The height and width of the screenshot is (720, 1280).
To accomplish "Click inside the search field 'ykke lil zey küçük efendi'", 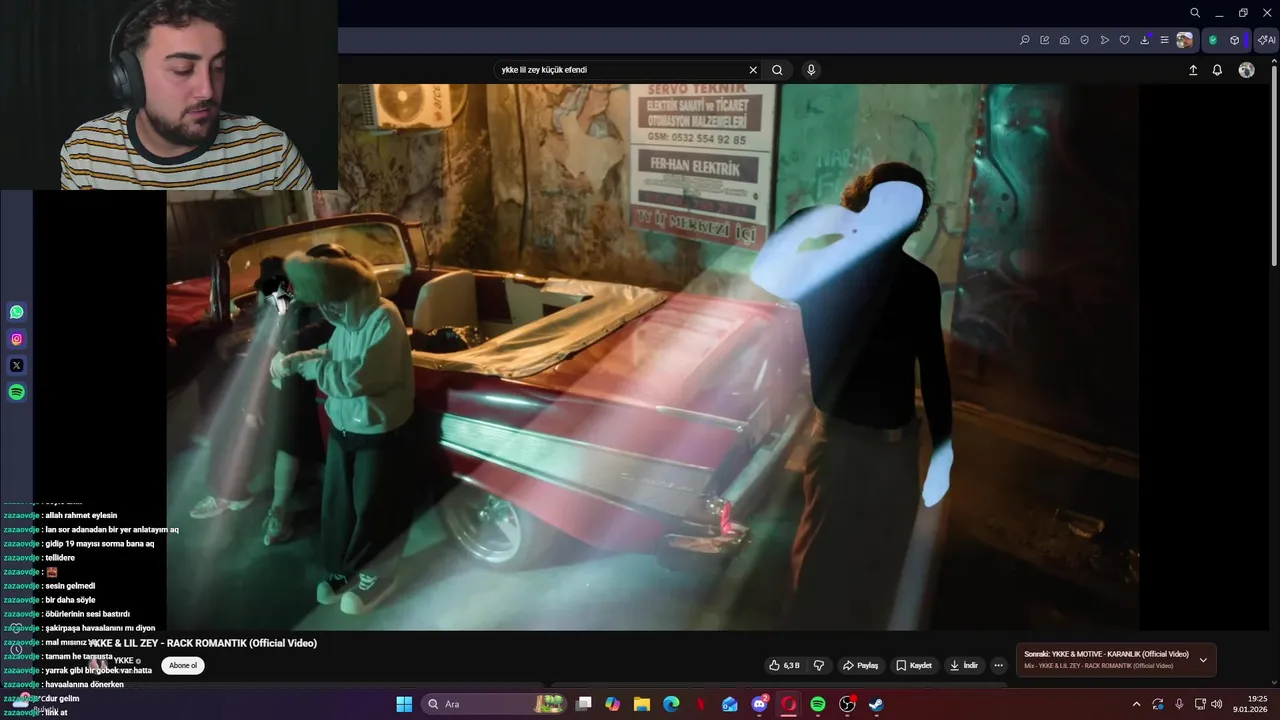I will [620, 70].
